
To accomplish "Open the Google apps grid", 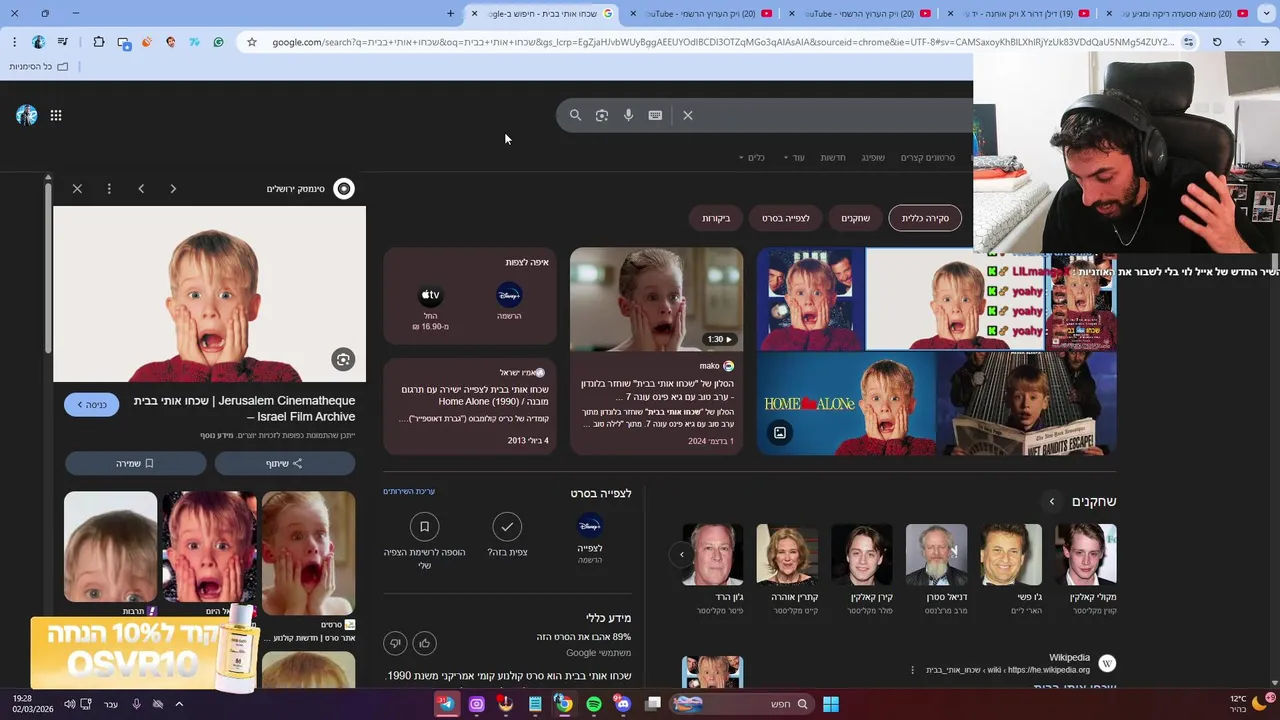I will point(56,115).
